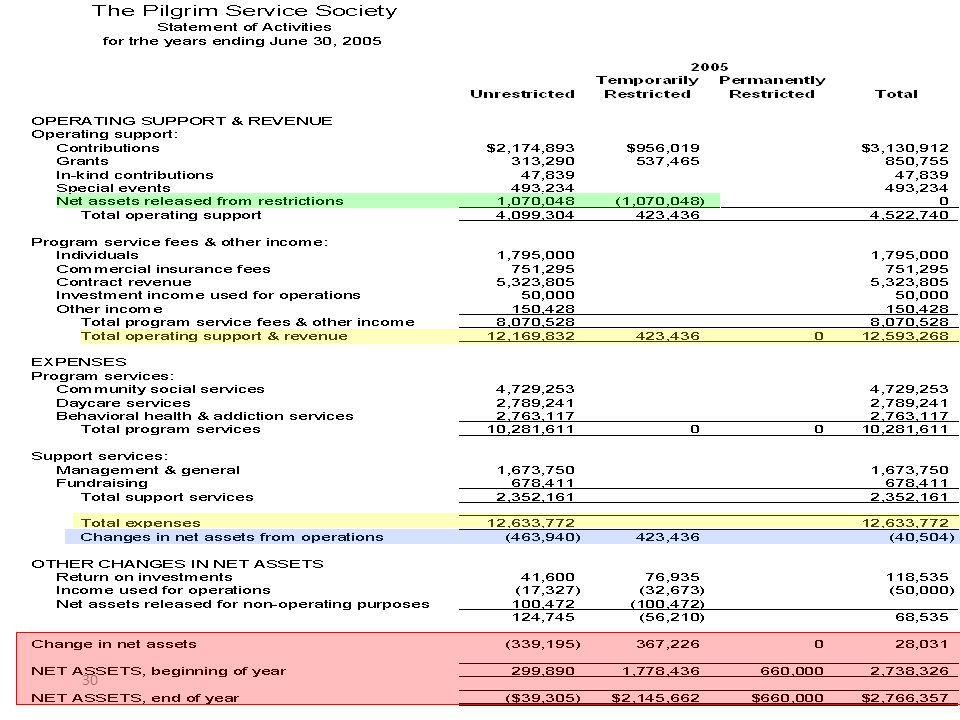Click the 'Unrestricted' column header
The height and width of the screenshot is (720, 960).
(522, 94)
